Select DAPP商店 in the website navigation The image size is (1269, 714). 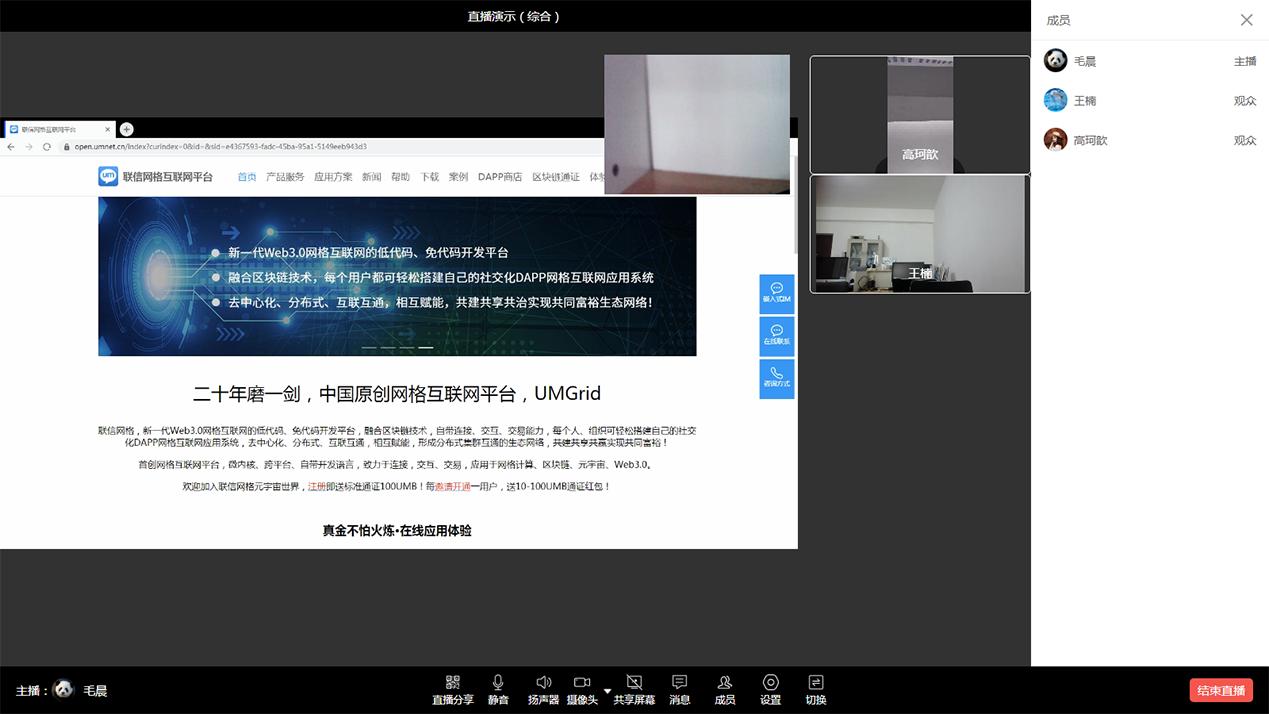coord(499,177)
